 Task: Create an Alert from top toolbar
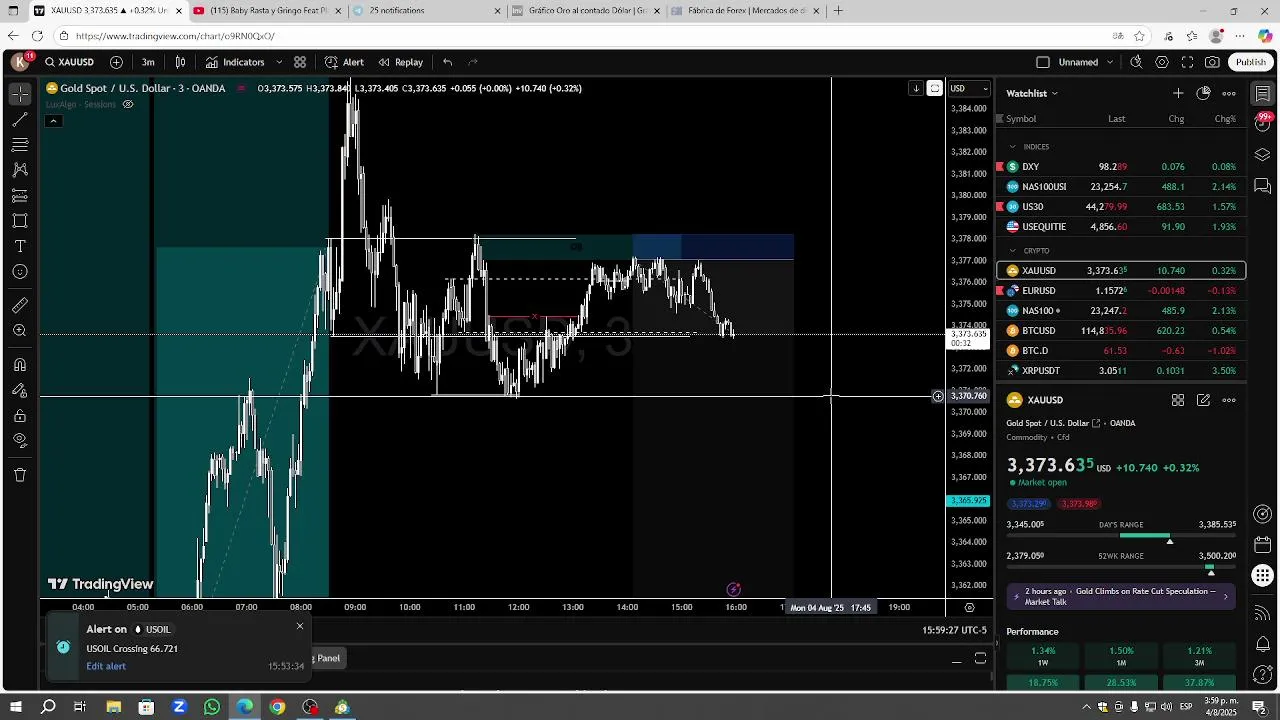coord(345,62)
